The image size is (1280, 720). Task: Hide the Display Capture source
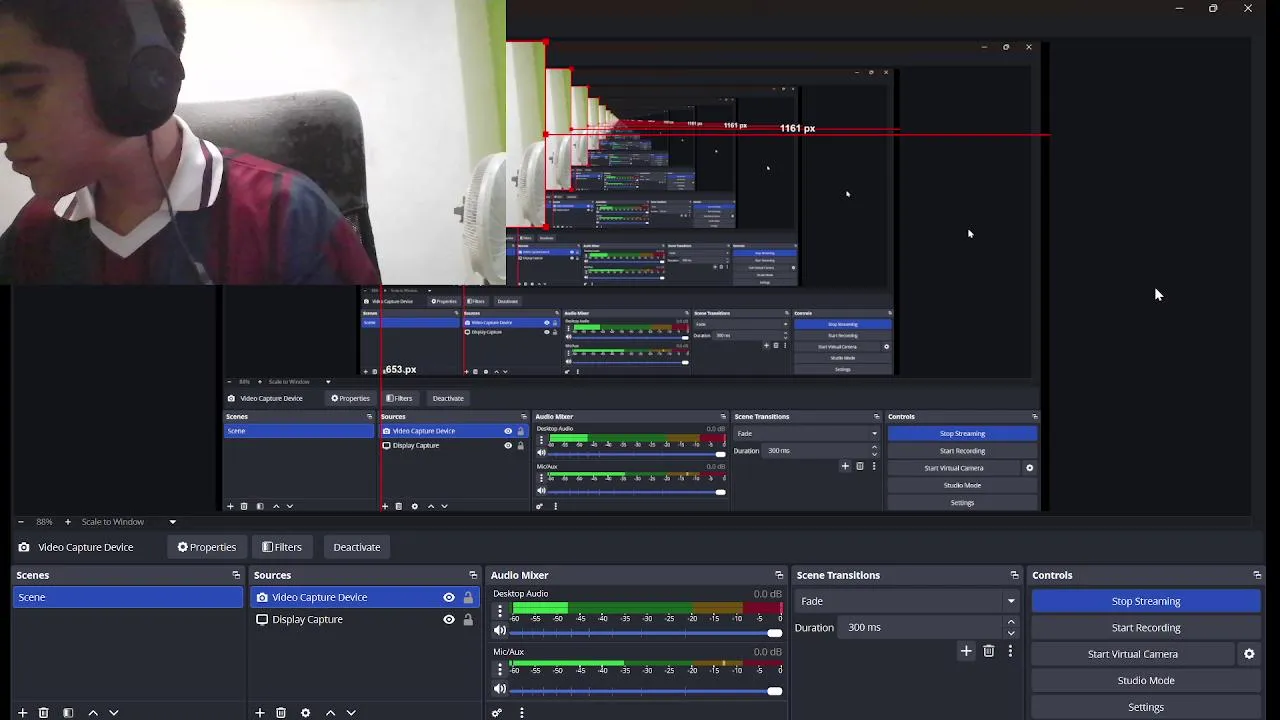click(x=449, y=619)
